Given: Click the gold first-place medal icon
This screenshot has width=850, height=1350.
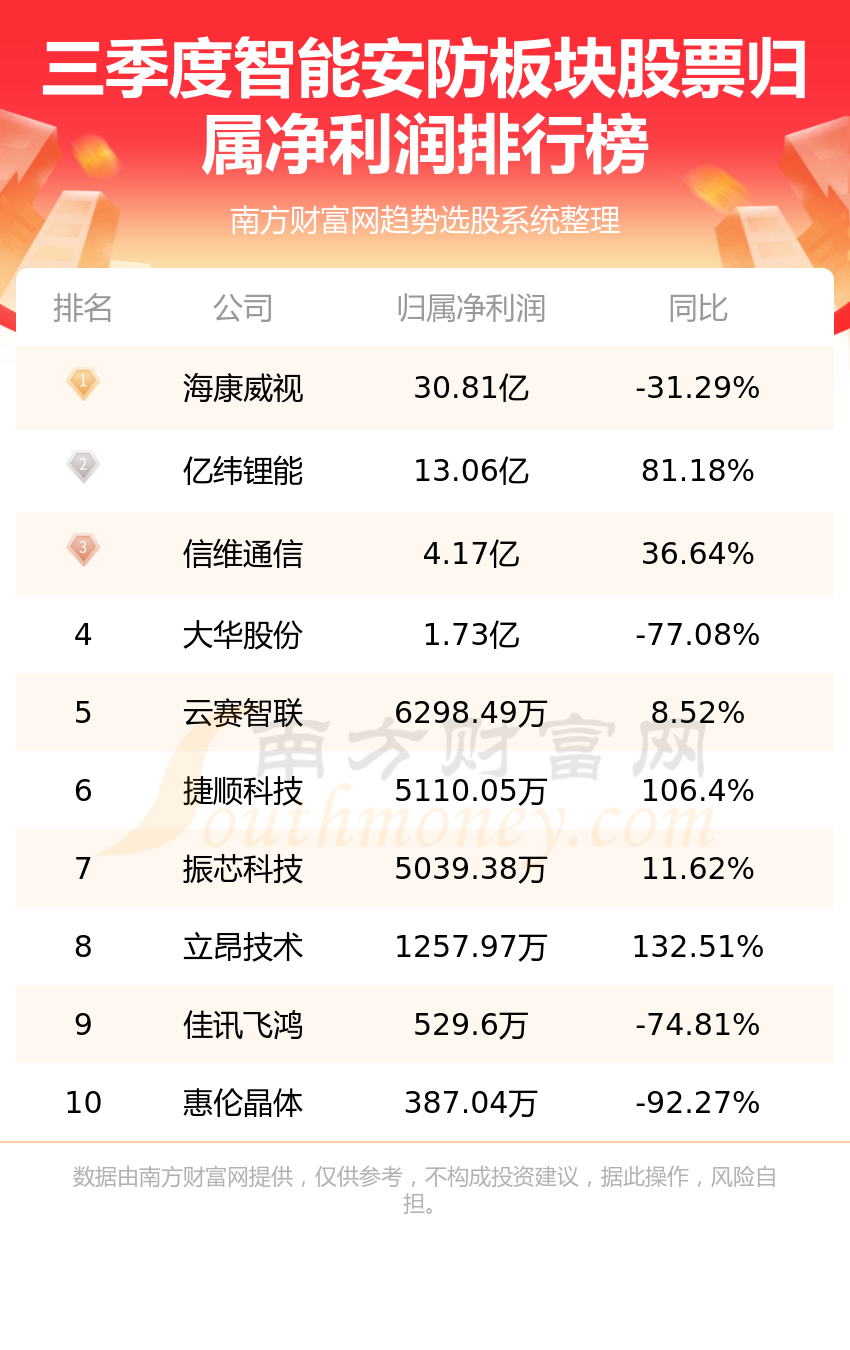Looking at the screenshot, I should pos(83,384).
